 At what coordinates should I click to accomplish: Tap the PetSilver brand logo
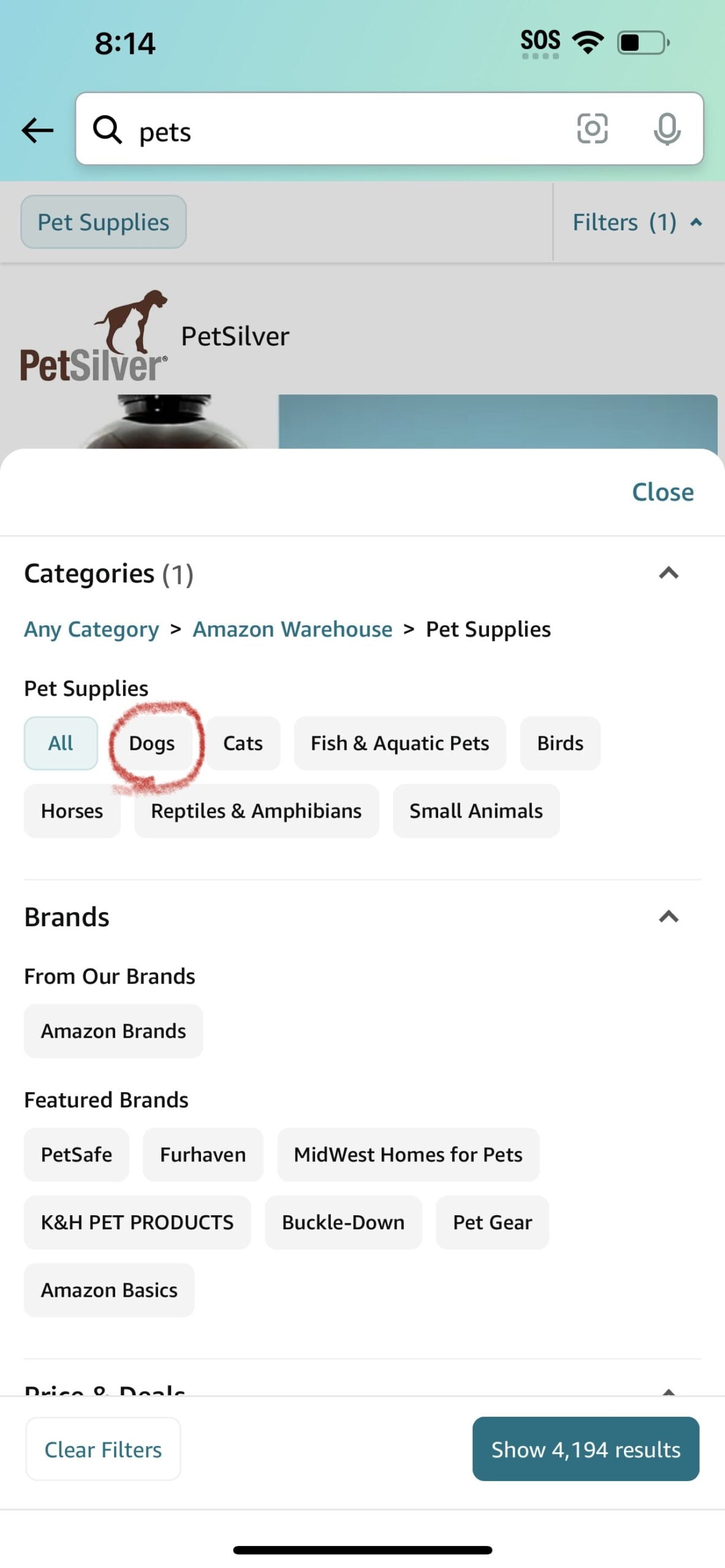pyautogui.click(x=94, y=337)
